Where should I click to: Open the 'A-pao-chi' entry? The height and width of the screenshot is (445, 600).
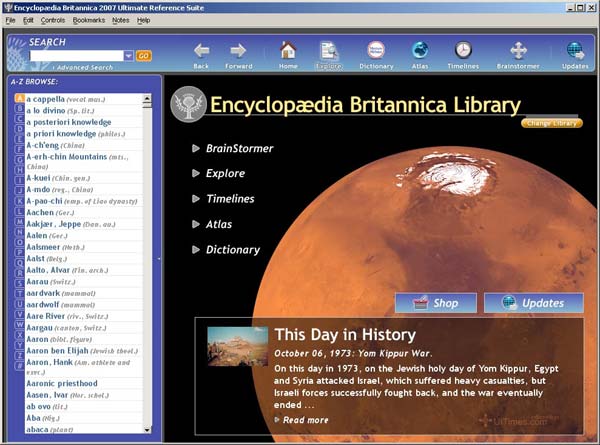coord(82,201)
